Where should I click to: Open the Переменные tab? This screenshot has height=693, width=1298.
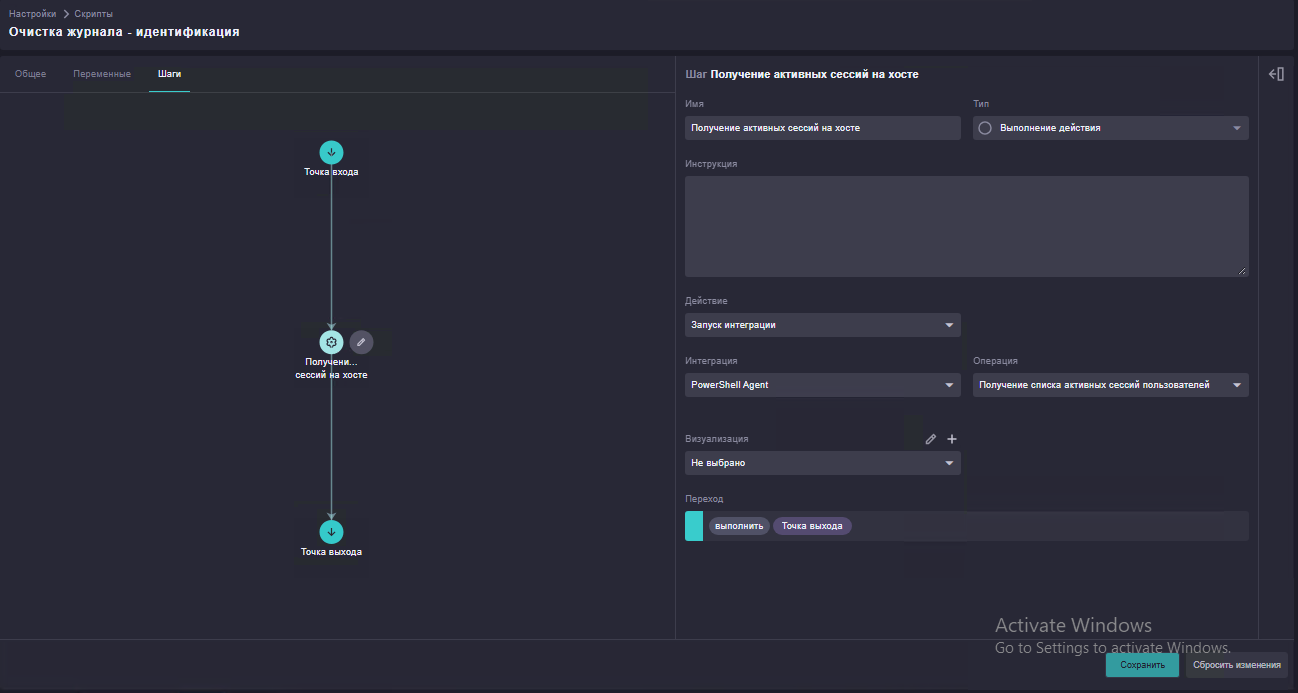102,74
